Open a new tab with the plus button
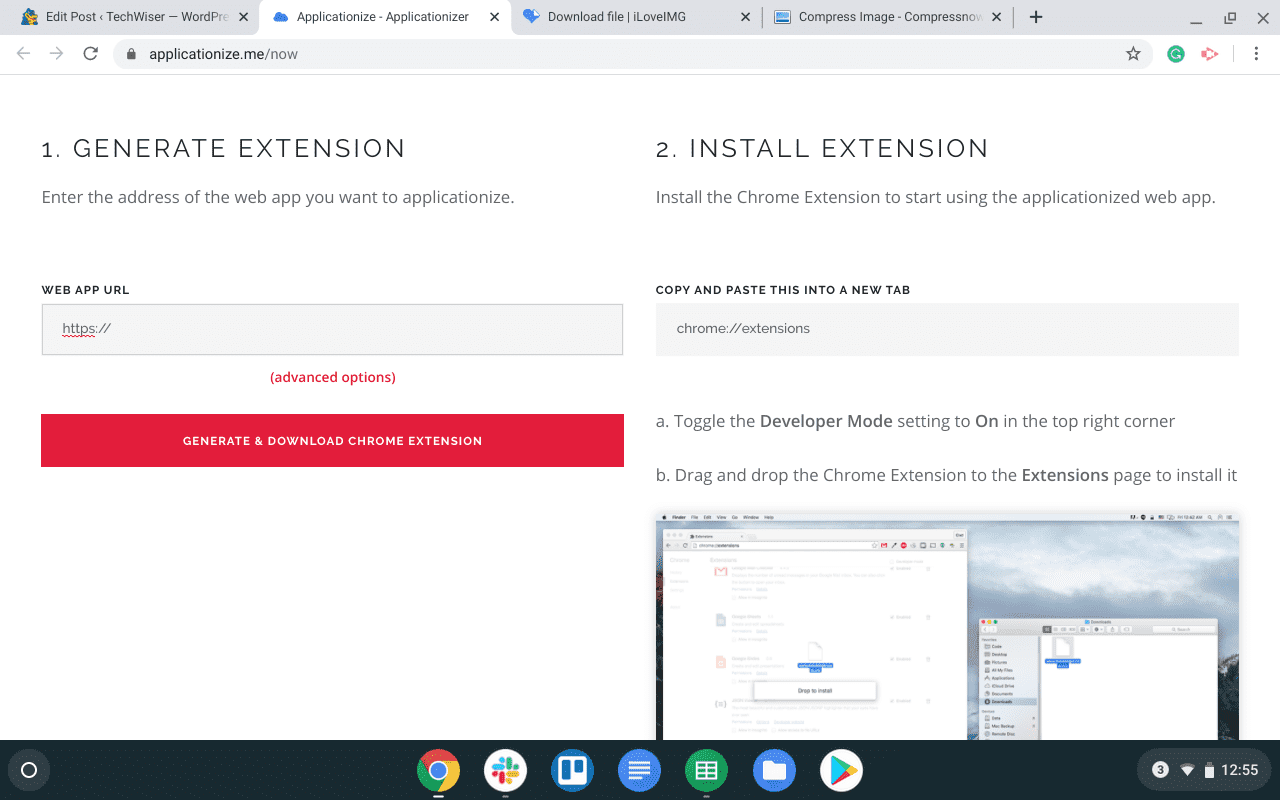 click(1036, 17)
